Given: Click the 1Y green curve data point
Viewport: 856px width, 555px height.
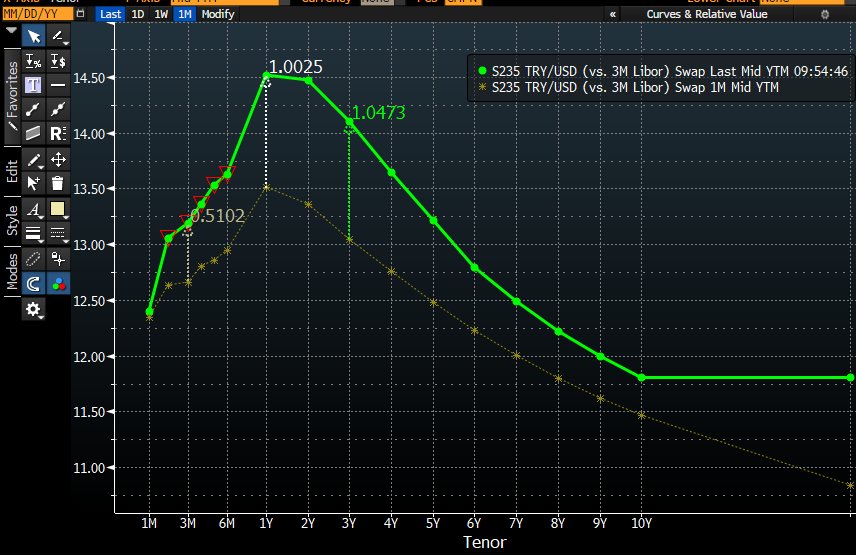Looking at the screenshot, I should point(266,75).
